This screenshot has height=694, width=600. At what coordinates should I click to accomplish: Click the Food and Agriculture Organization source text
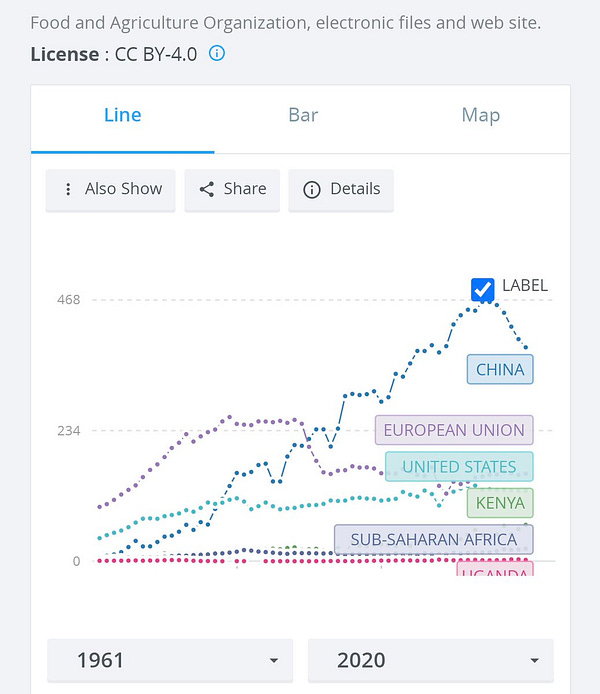click(285, 23)
